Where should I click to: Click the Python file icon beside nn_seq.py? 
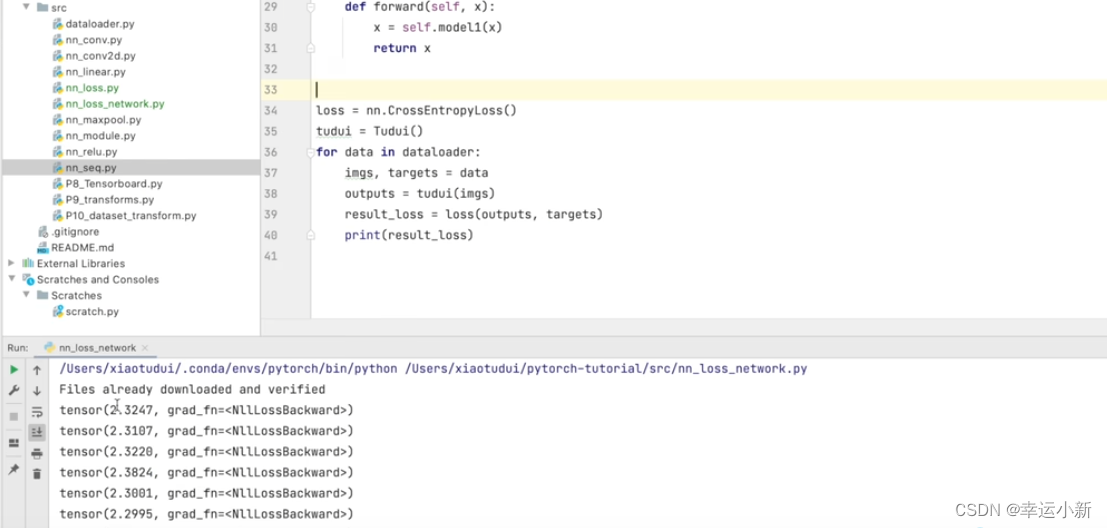tap(58, 167)
